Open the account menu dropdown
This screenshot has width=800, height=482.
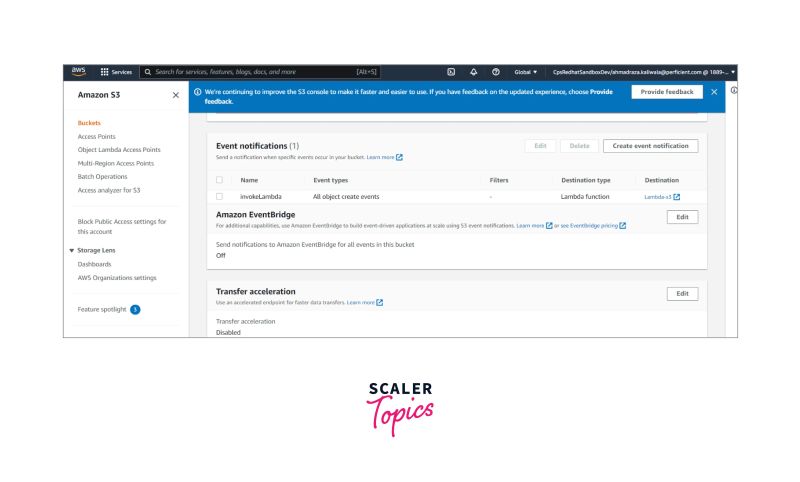(644, 72)
